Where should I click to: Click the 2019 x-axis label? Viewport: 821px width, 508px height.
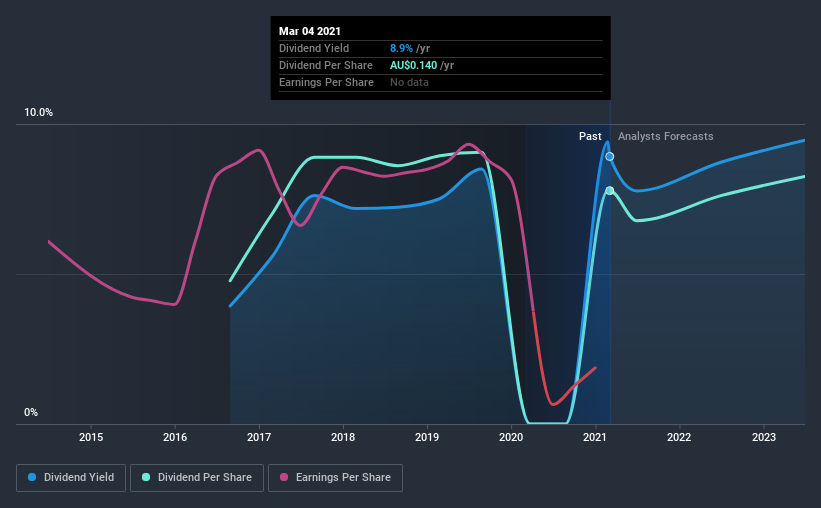click(x=427, y=437)
